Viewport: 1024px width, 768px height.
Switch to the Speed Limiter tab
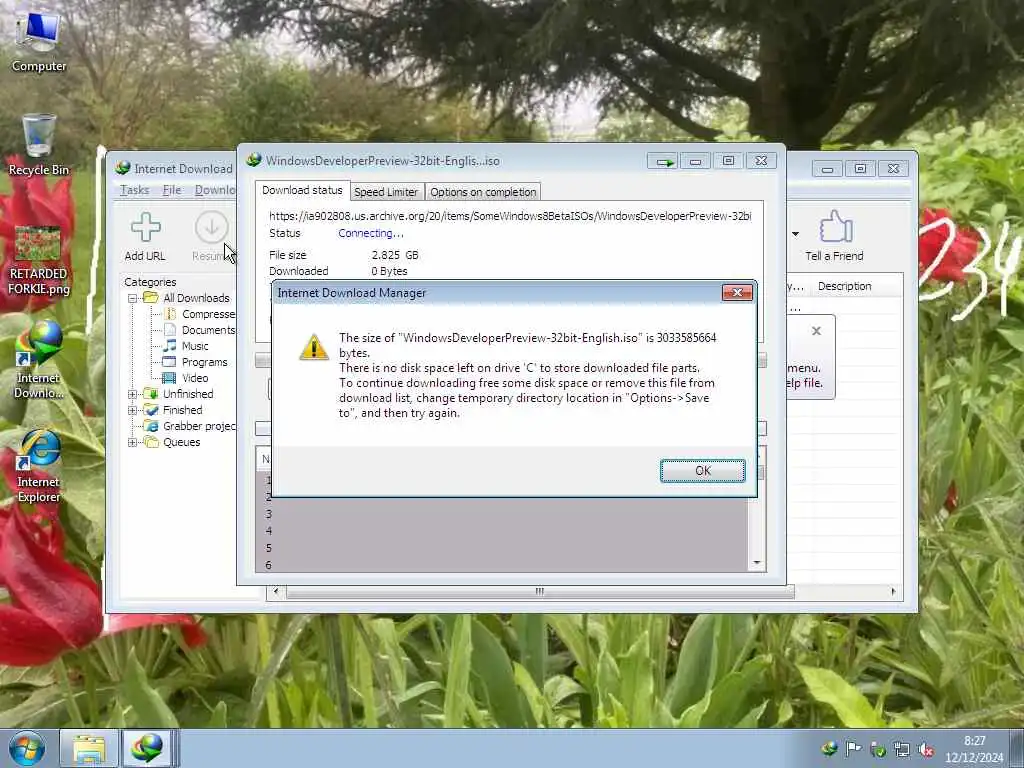(386, 192)
